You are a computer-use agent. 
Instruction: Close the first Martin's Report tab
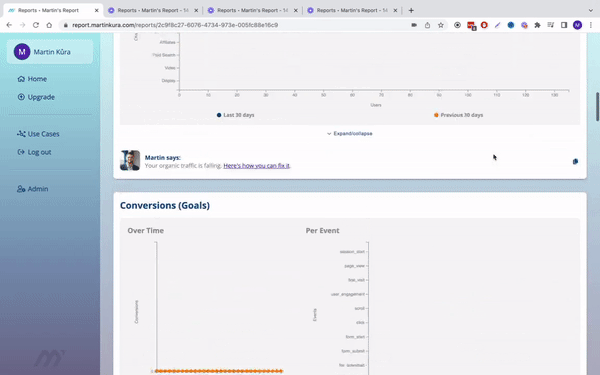pyautogui.click(x=96, y=10)
